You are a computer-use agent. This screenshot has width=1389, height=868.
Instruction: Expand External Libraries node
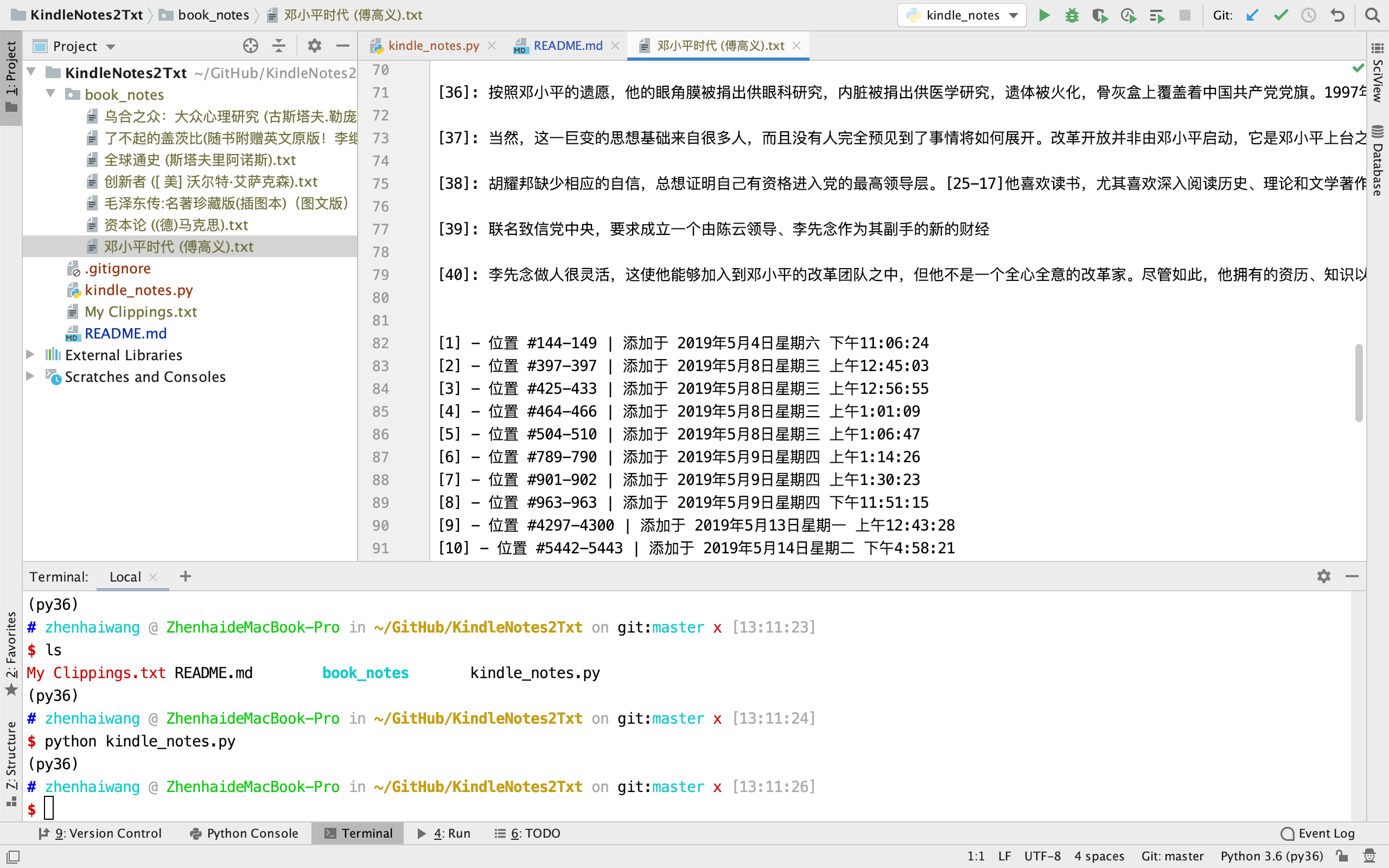point(30,355)
